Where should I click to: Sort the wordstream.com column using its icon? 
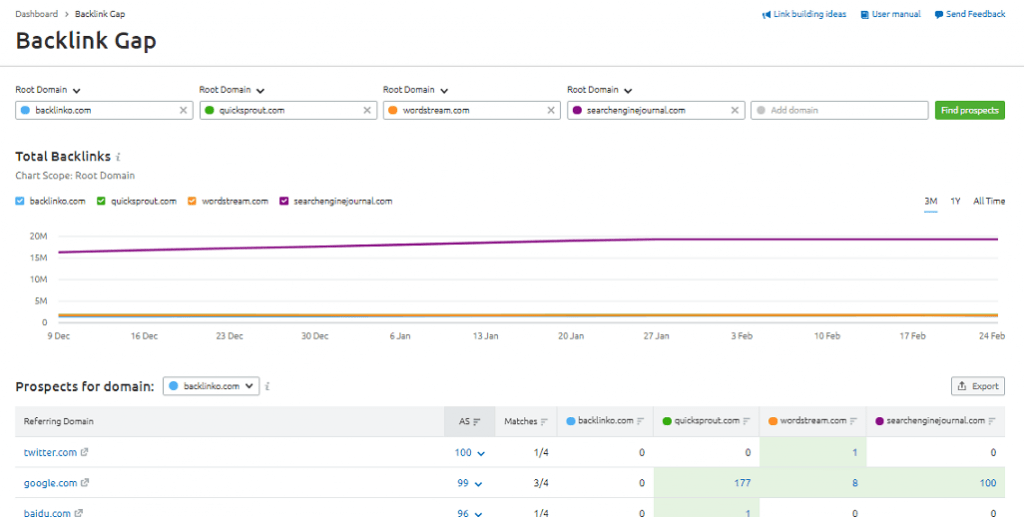click(x=854, y=421)
